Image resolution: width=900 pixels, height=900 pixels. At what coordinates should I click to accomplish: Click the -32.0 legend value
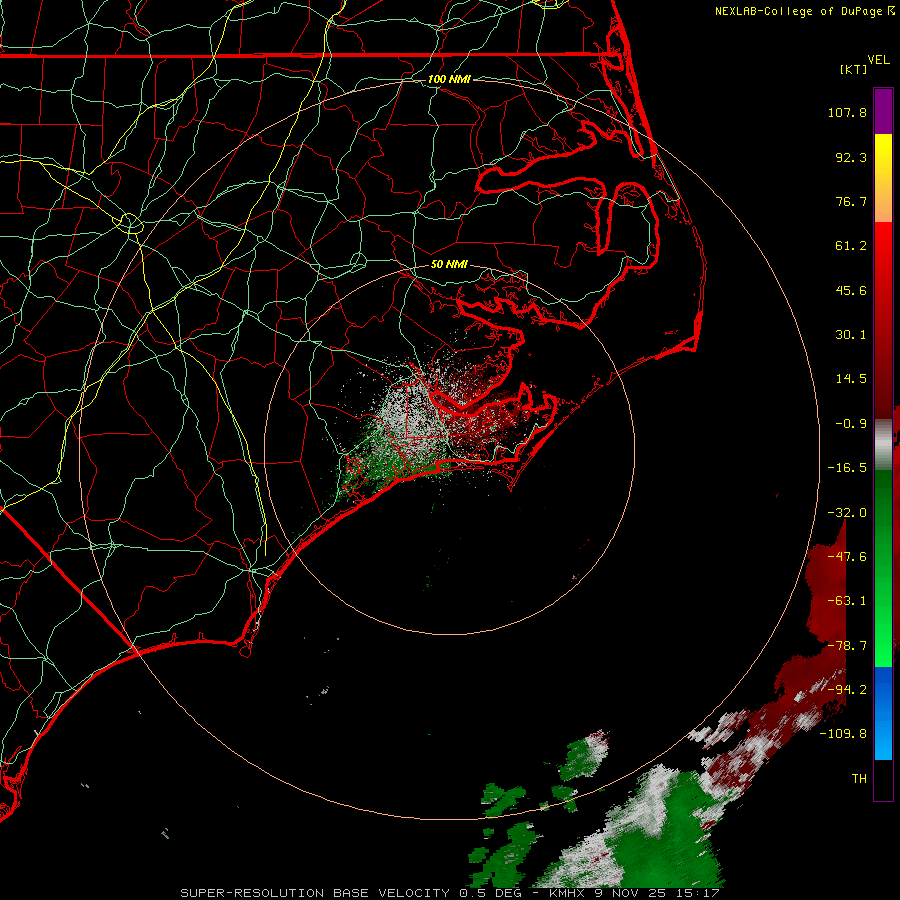pos(847,513)
